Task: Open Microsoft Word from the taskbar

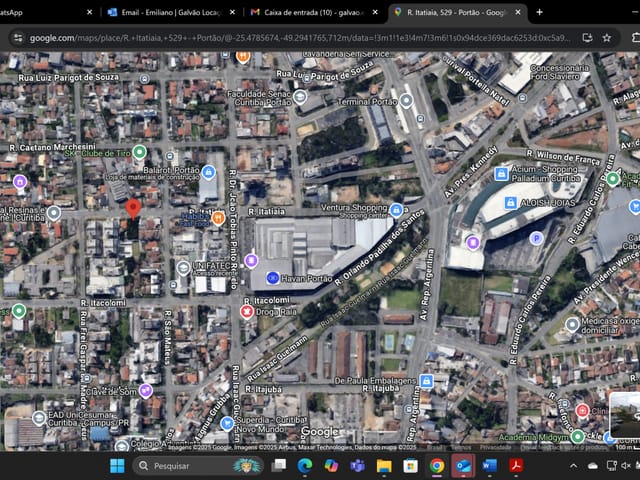Action: click(489, 466)
